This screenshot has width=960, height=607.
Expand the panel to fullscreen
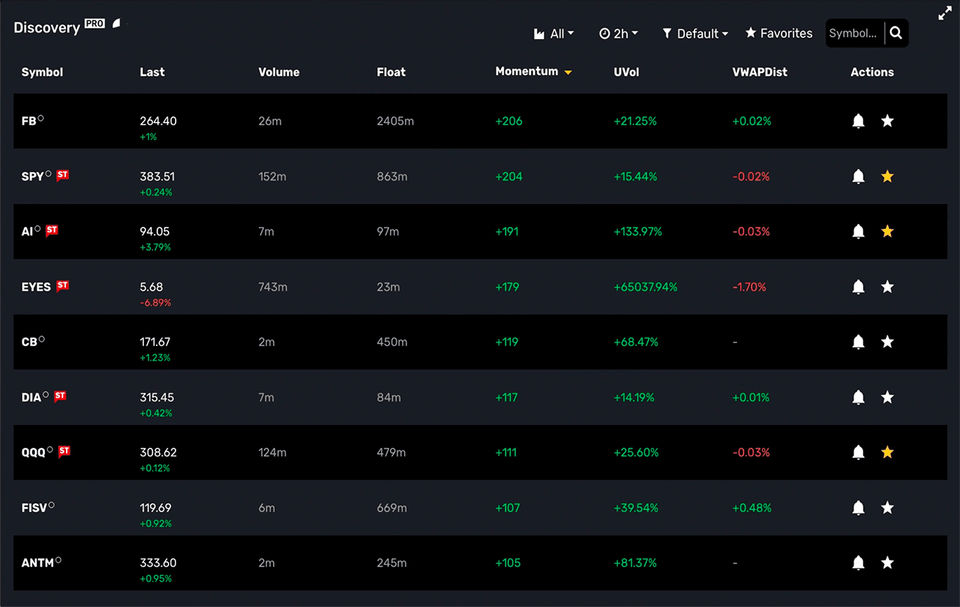pos(945,13)
